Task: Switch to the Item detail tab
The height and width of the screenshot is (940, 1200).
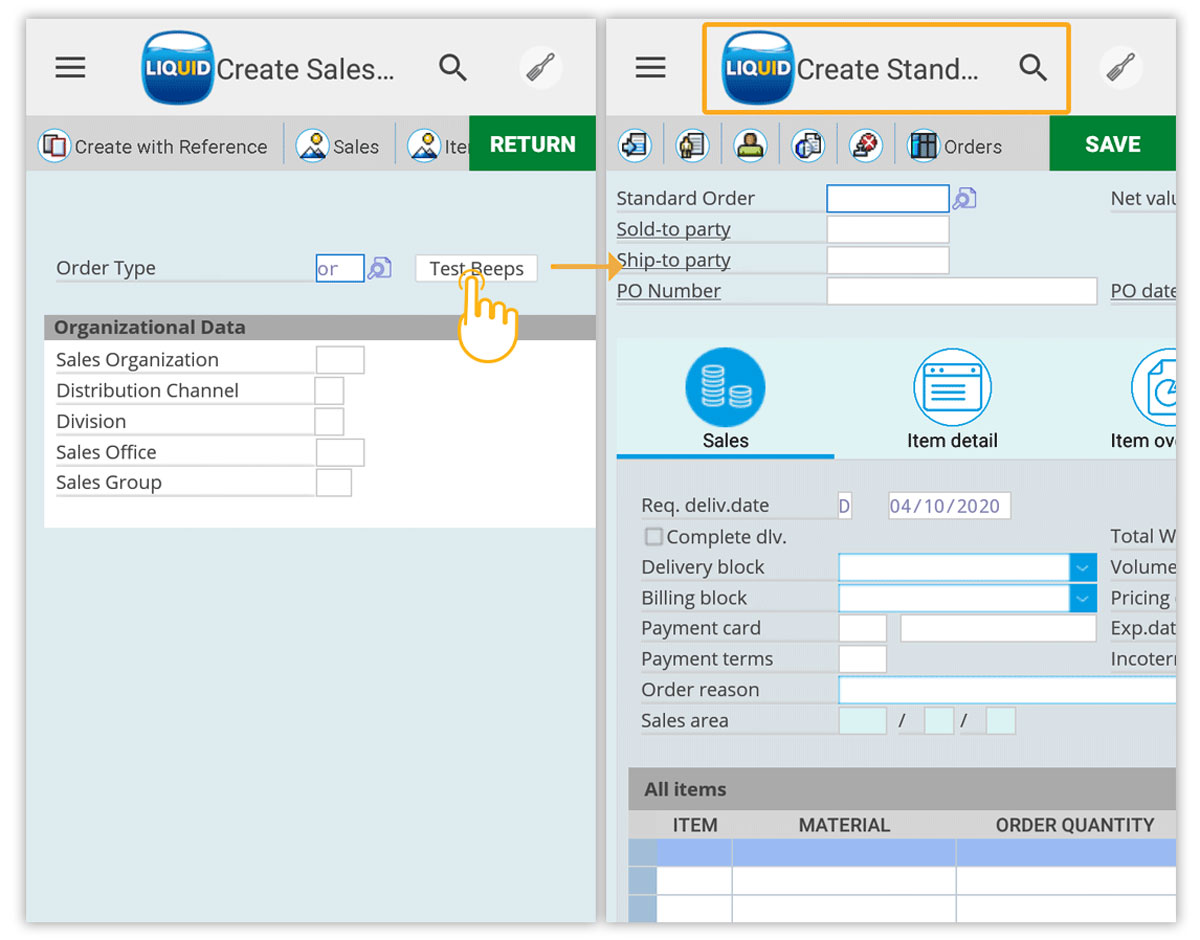Action: point(952,401)
